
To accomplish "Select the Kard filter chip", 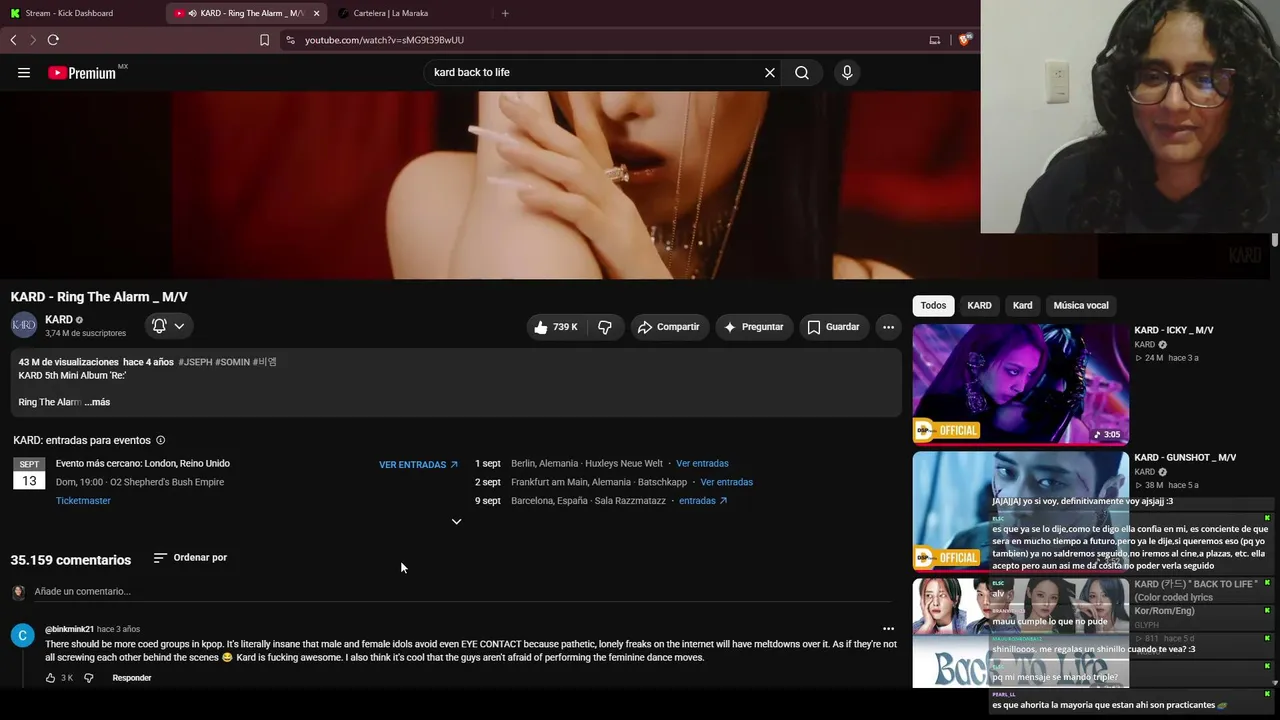I will [1022, 305].
